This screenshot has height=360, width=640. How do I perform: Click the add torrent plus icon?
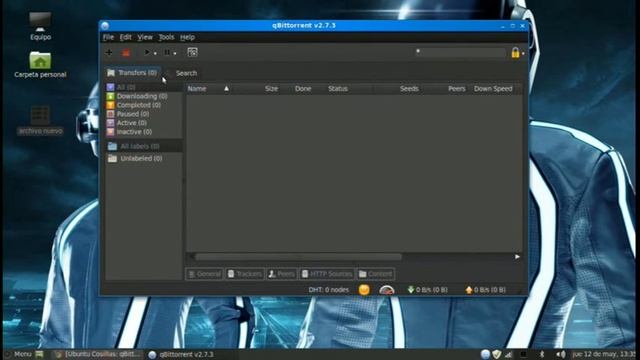pyautogui.click(x=109, y=52)
